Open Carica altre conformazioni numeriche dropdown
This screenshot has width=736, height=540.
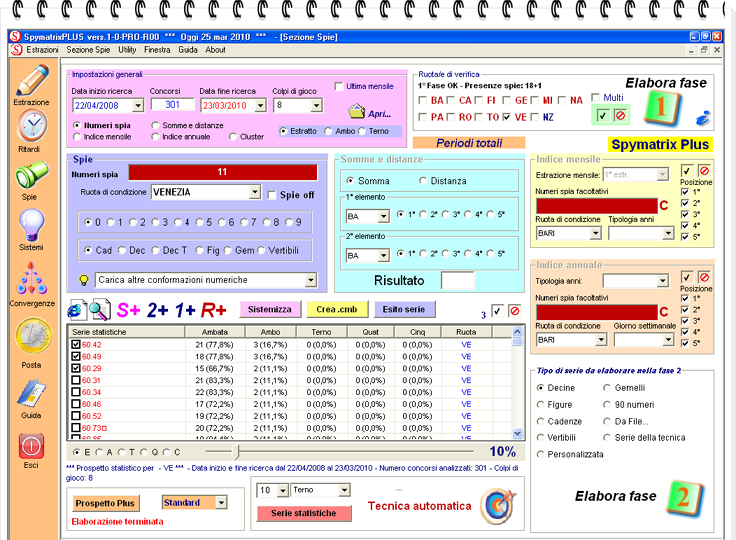[310, 280]
